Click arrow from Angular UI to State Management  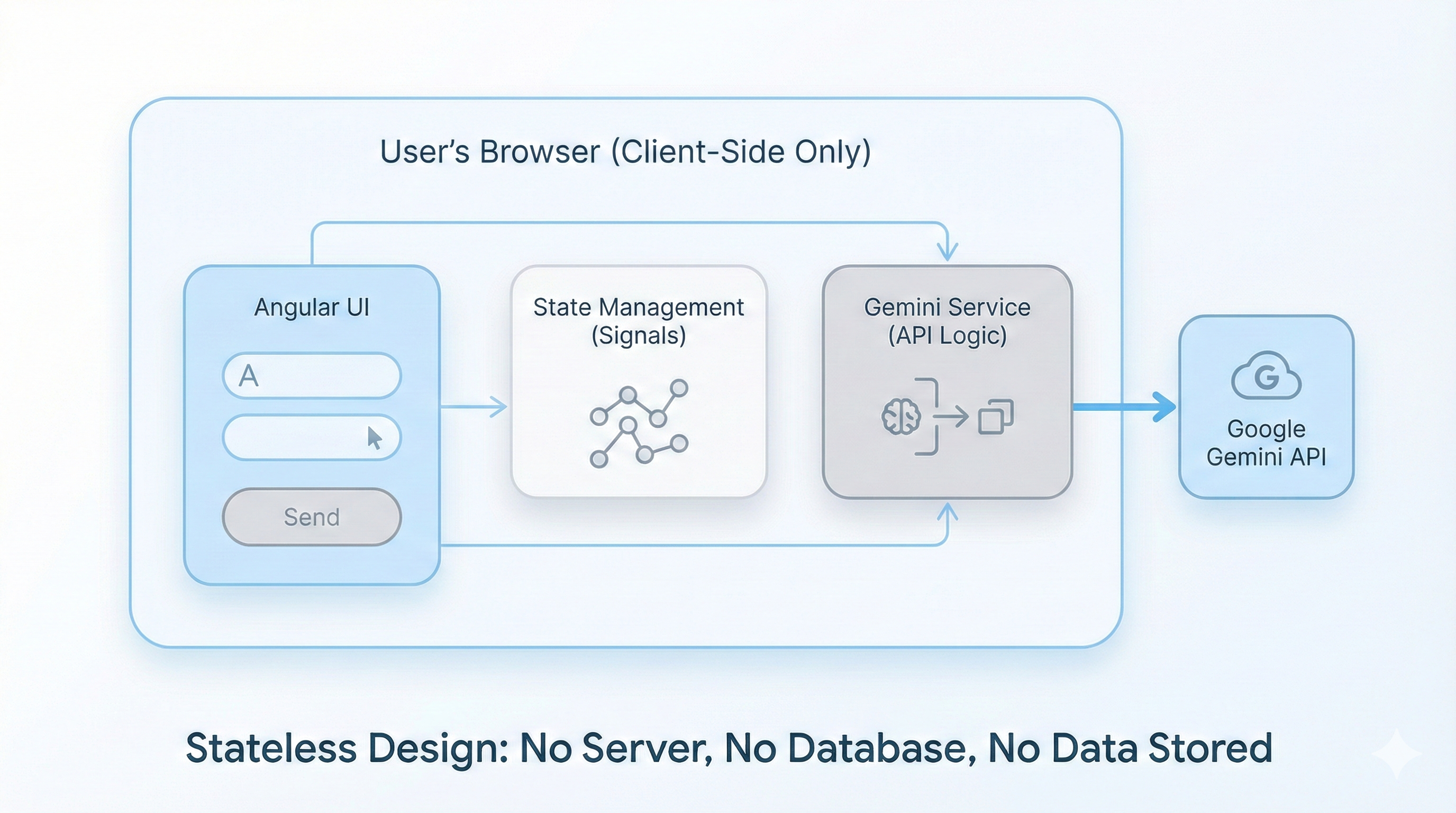pos(475,406)
